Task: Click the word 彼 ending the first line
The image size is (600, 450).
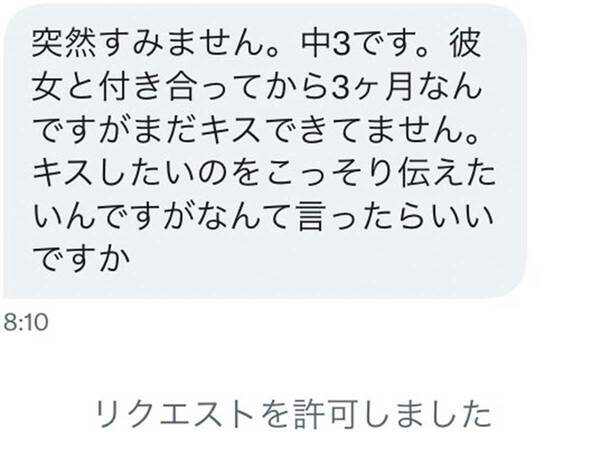Action: pos(465,44)
